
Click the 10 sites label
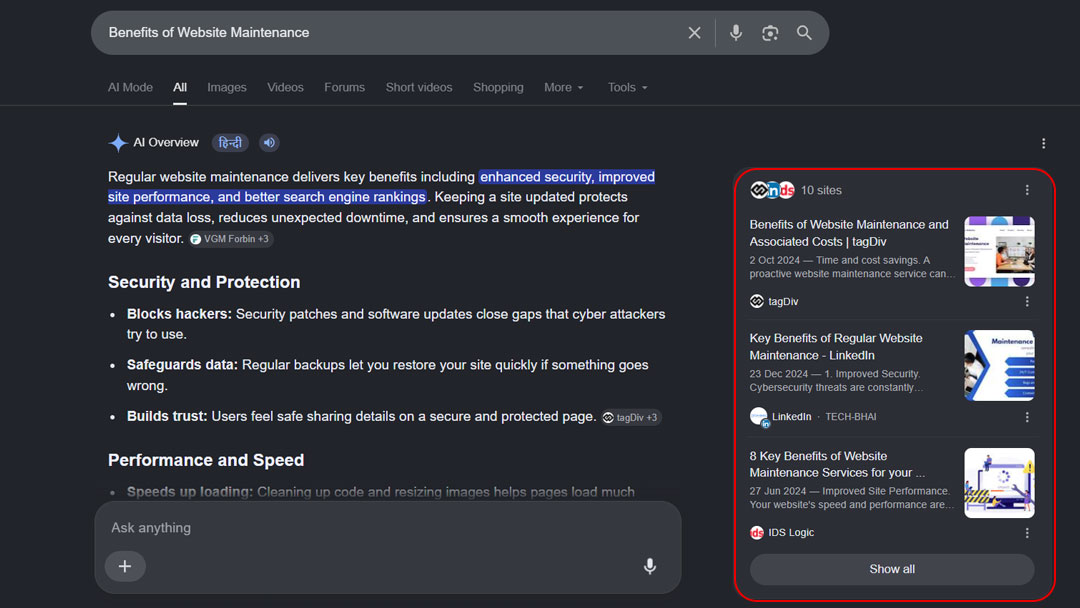tap(821, 190)
